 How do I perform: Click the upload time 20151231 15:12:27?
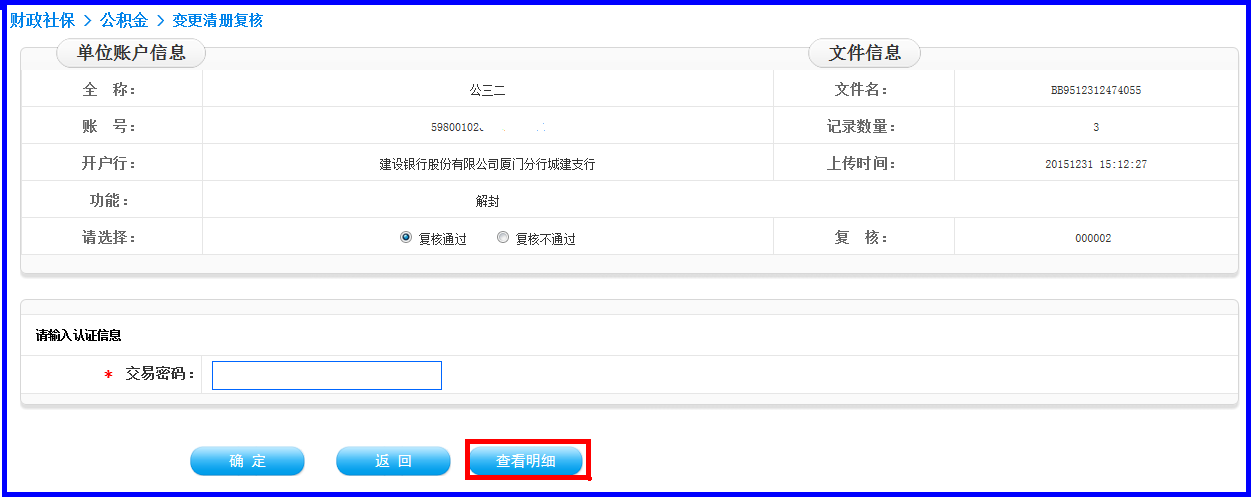click(x=1095, y=164)
